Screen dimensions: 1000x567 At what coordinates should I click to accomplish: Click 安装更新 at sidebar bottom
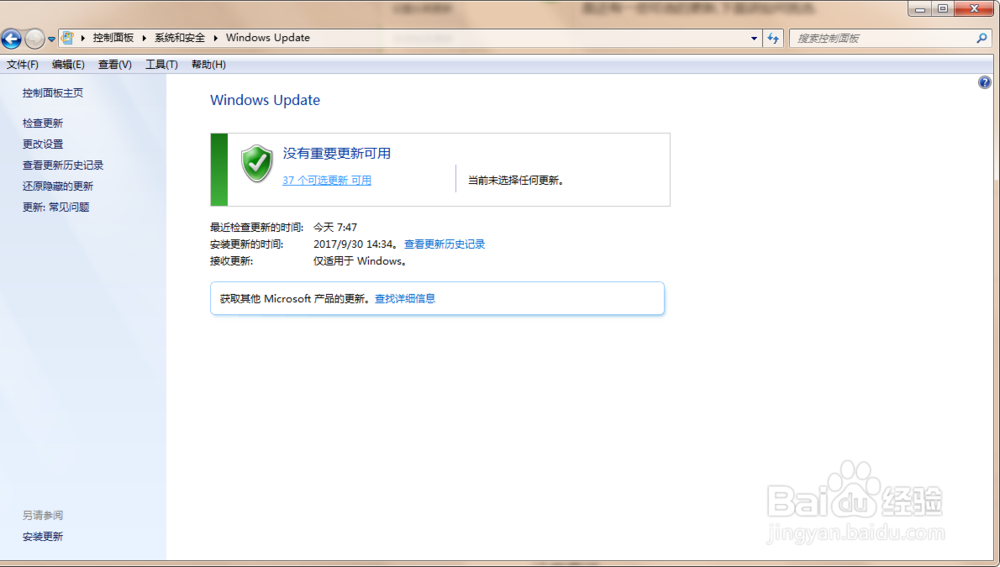pyautogui.click(x=43, y=536)
